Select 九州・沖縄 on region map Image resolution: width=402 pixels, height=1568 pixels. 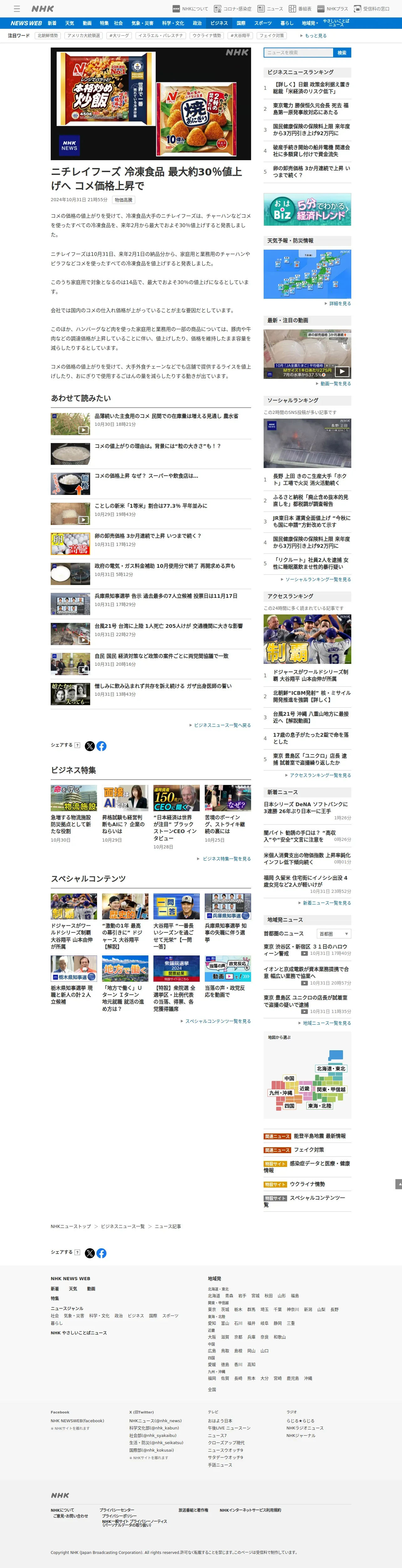click(x=281, y=1092)
